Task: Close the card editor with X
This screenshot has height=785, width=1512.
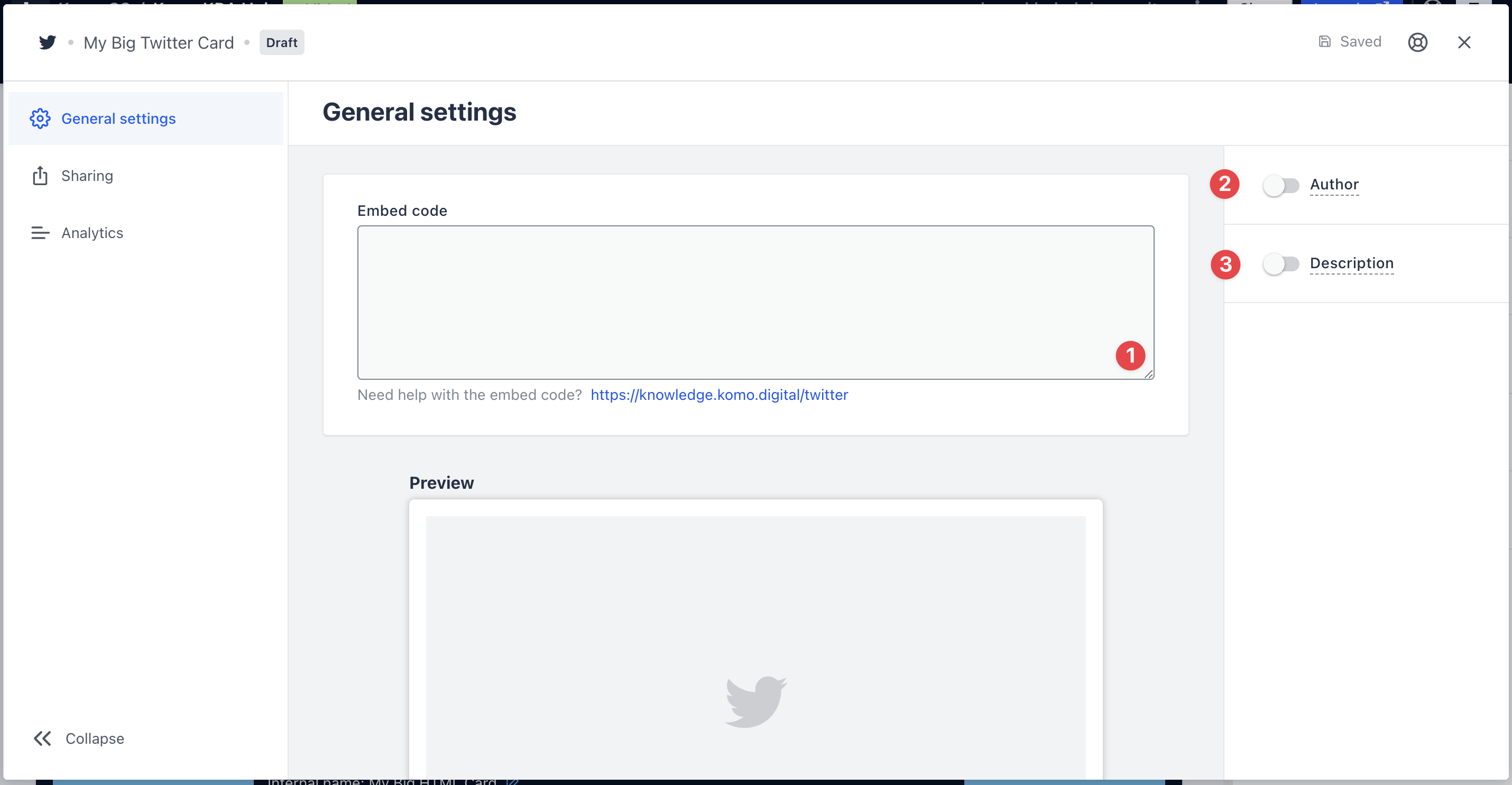Action: click(x=1464, y=42)
